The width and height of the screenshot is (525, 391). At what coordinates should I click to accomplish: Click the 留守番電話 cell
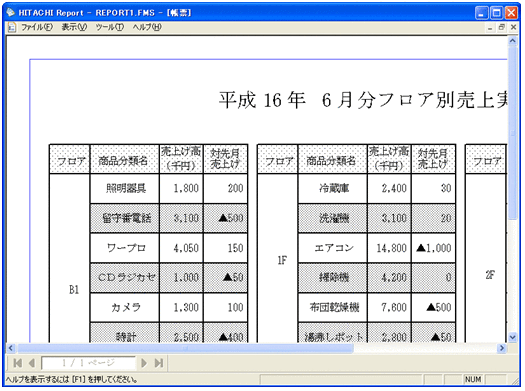(x=125, y=218)
